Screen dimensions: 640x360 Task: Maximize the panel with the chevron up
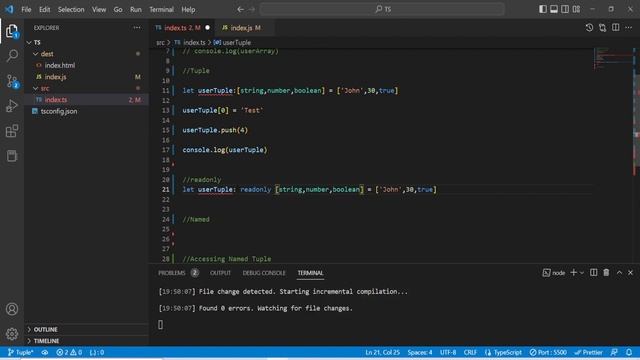(619, 272)
